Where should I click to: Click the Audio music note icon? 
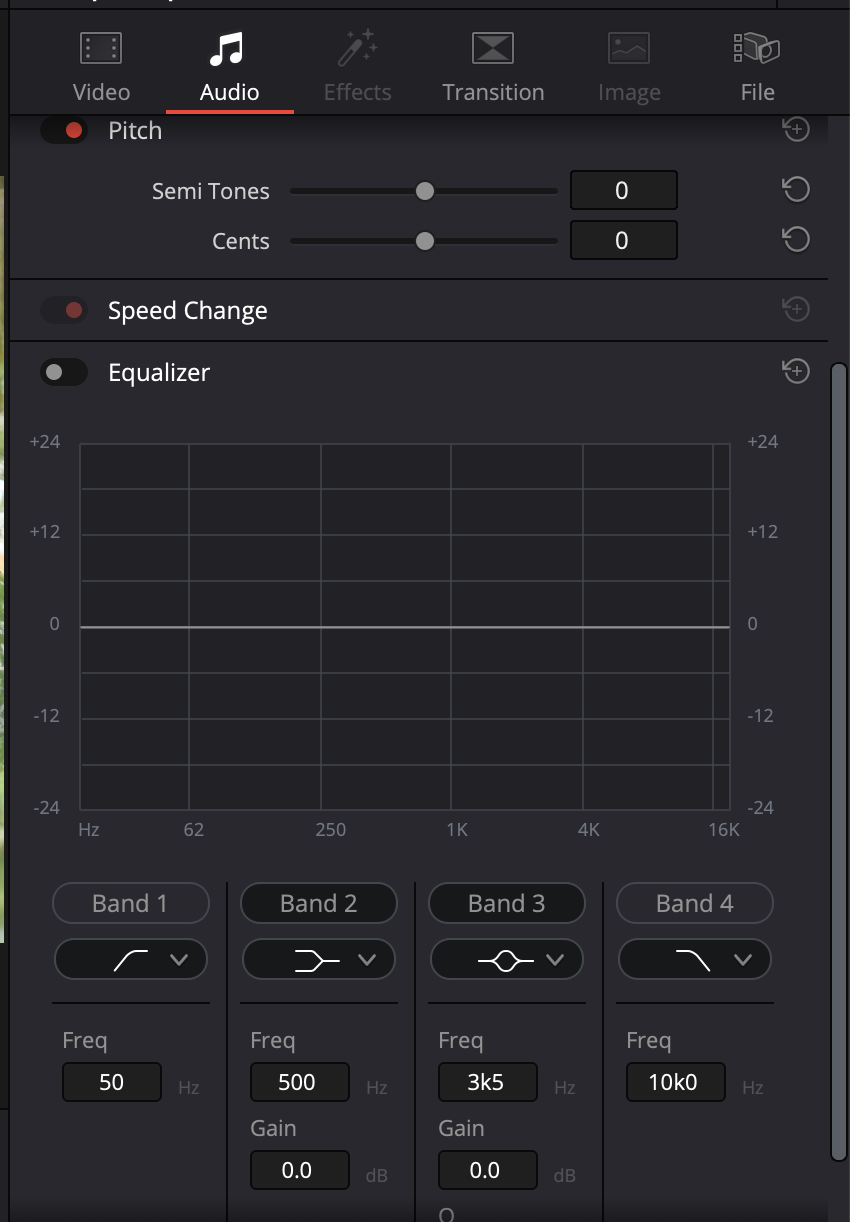(x=228, y=48)
